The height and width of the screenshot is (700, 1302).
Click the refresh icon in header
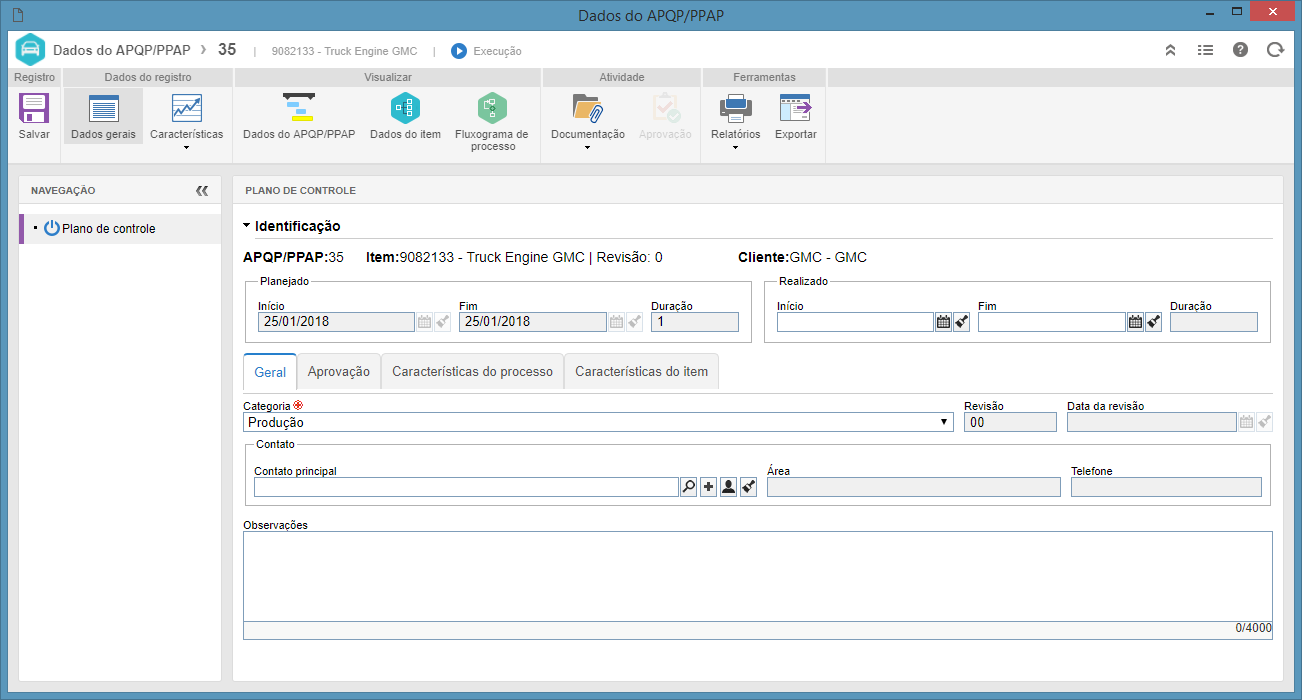[x=1274, y=50]
